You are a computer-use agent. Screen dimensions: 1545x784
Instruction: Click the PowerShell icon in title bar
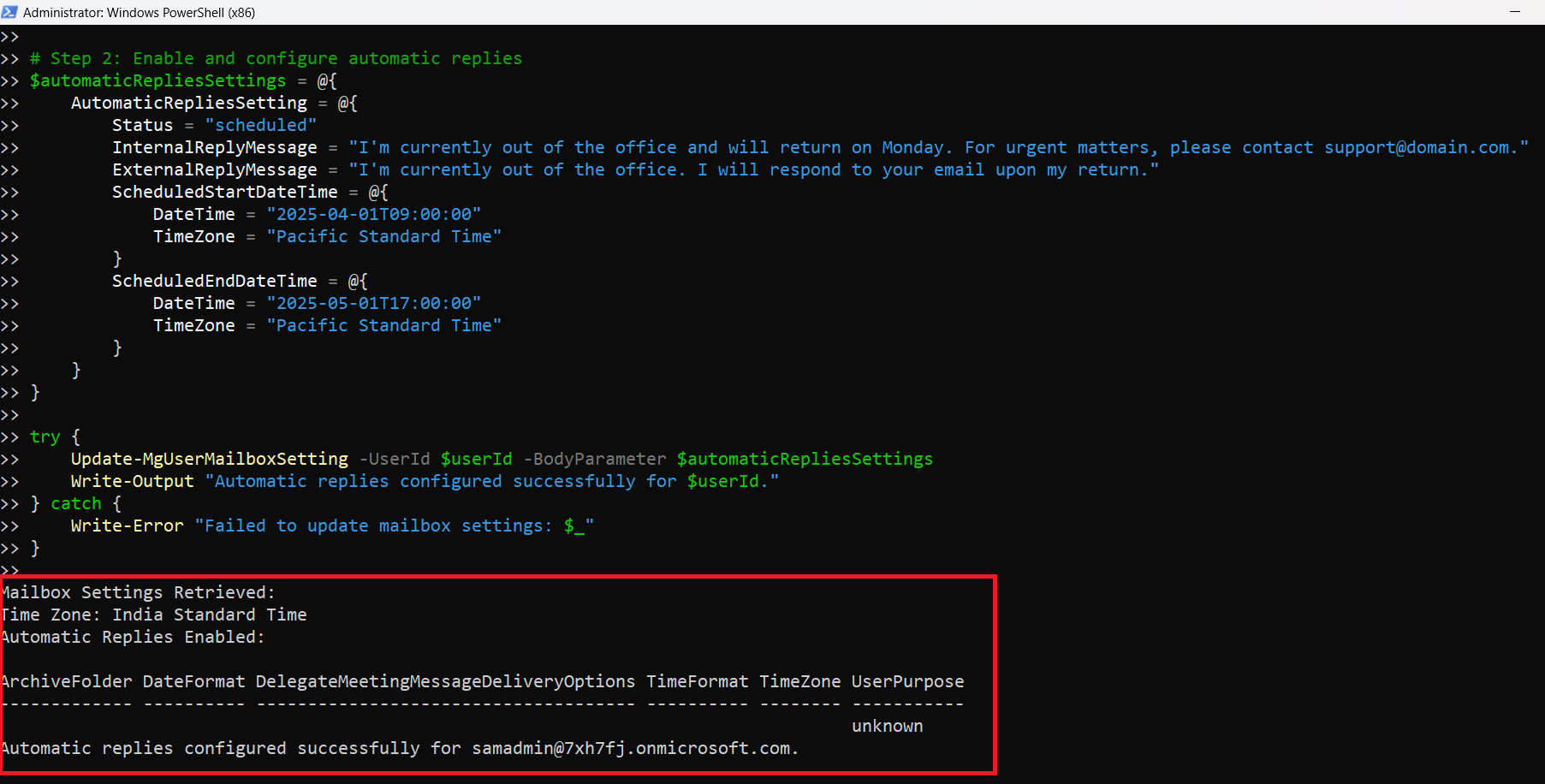tap(9, 12)
